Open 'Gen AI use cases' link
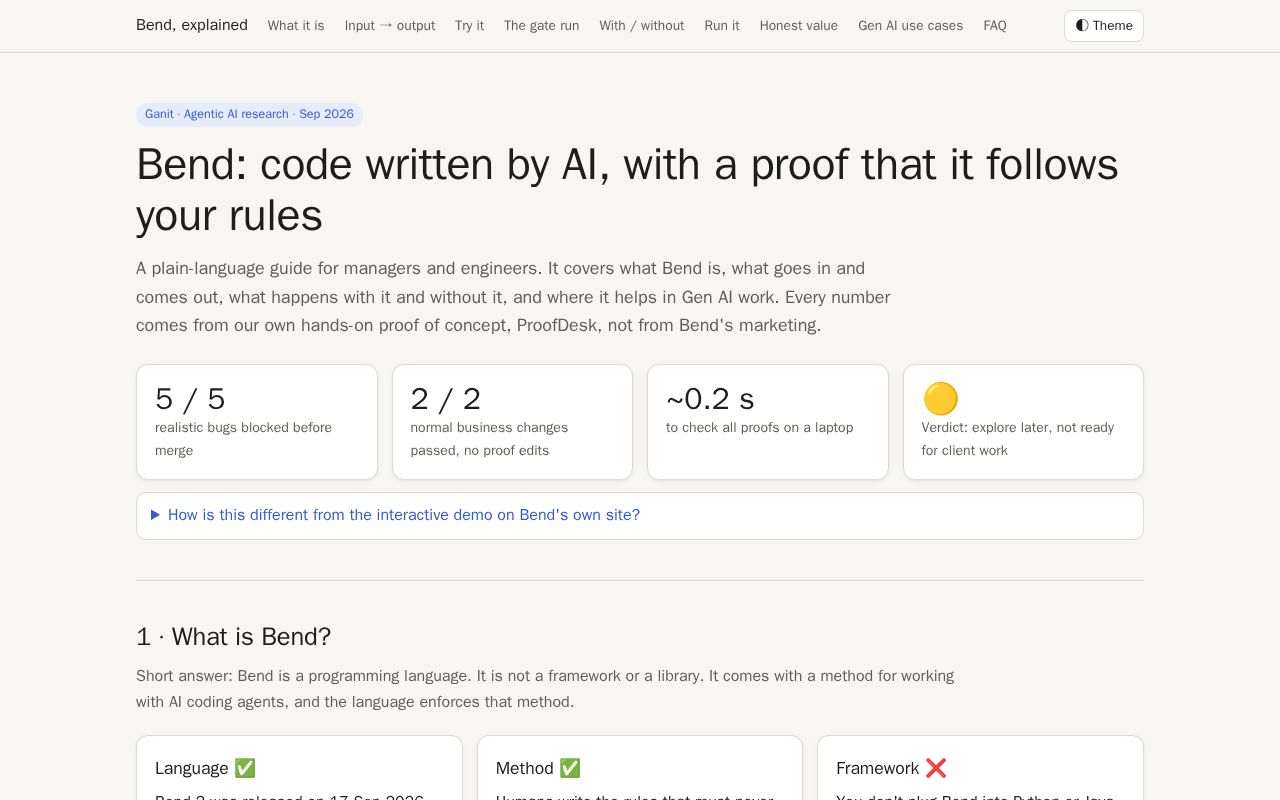The height and width of the screenshot is (800, 1280). (911, 26)
